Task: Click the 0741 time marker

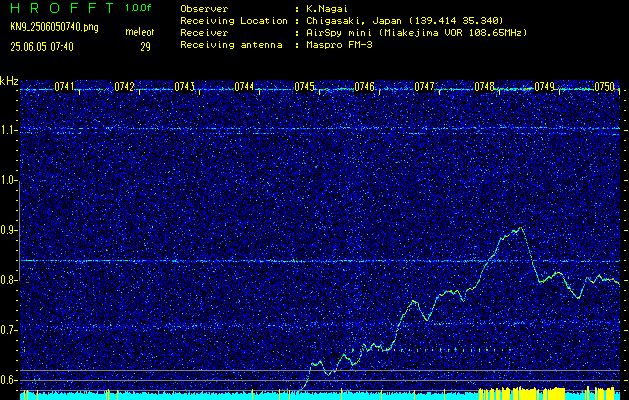Action: 64,87
